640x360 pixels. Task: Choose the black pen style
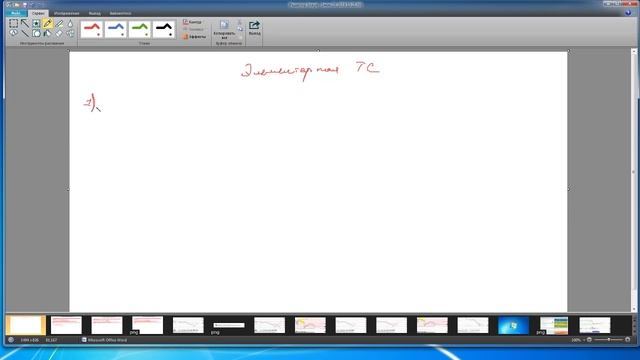pos(164,29)
